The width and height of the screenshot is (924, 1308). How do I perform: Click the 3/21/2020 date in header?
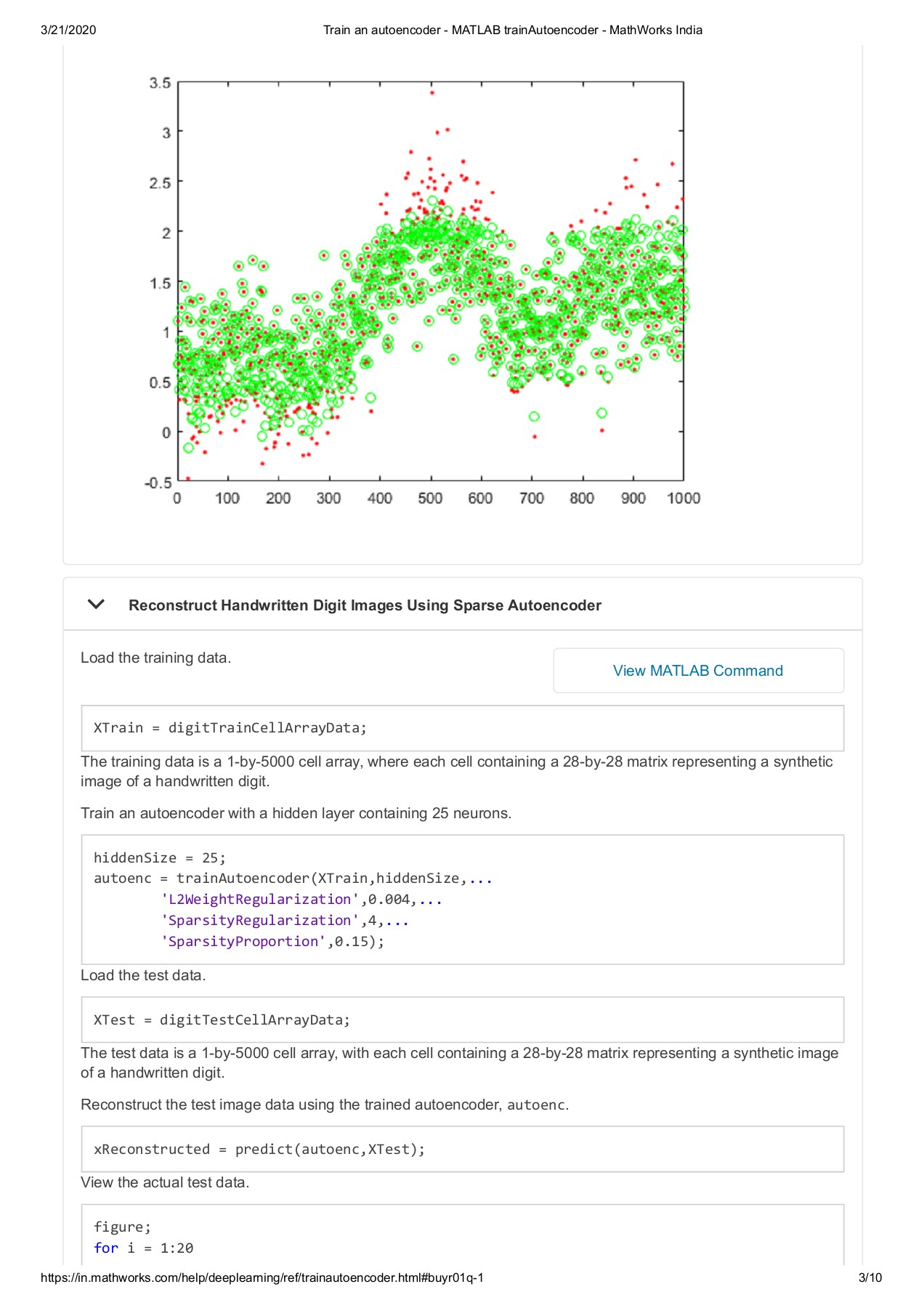click(x=68, y=30)
